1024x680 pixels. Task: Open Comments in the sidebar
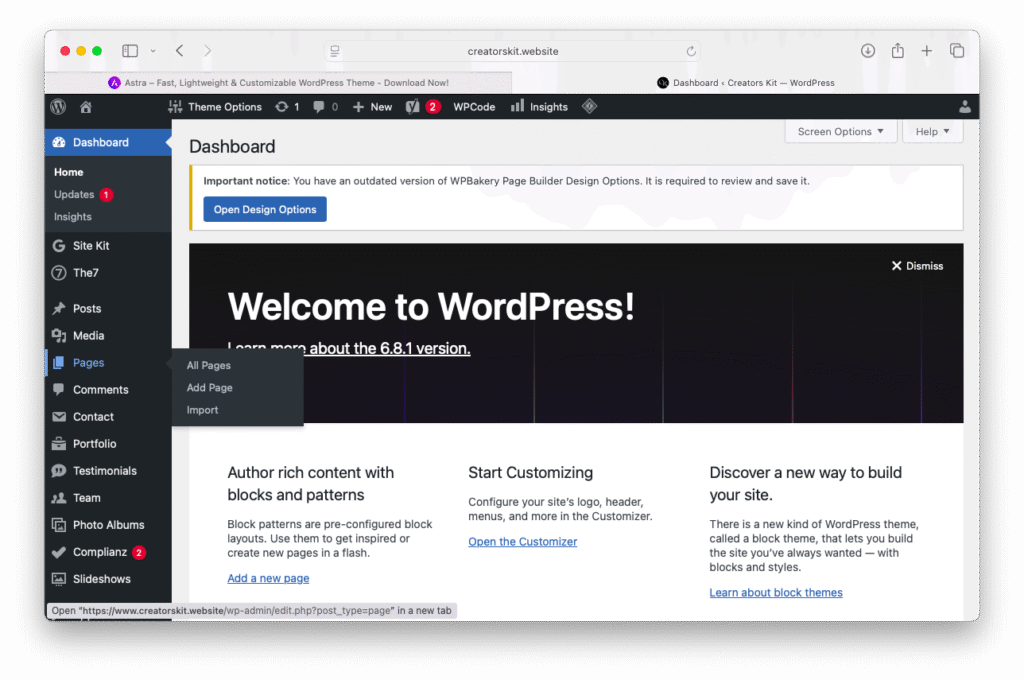pyautogui.click(x=108, y=389)
